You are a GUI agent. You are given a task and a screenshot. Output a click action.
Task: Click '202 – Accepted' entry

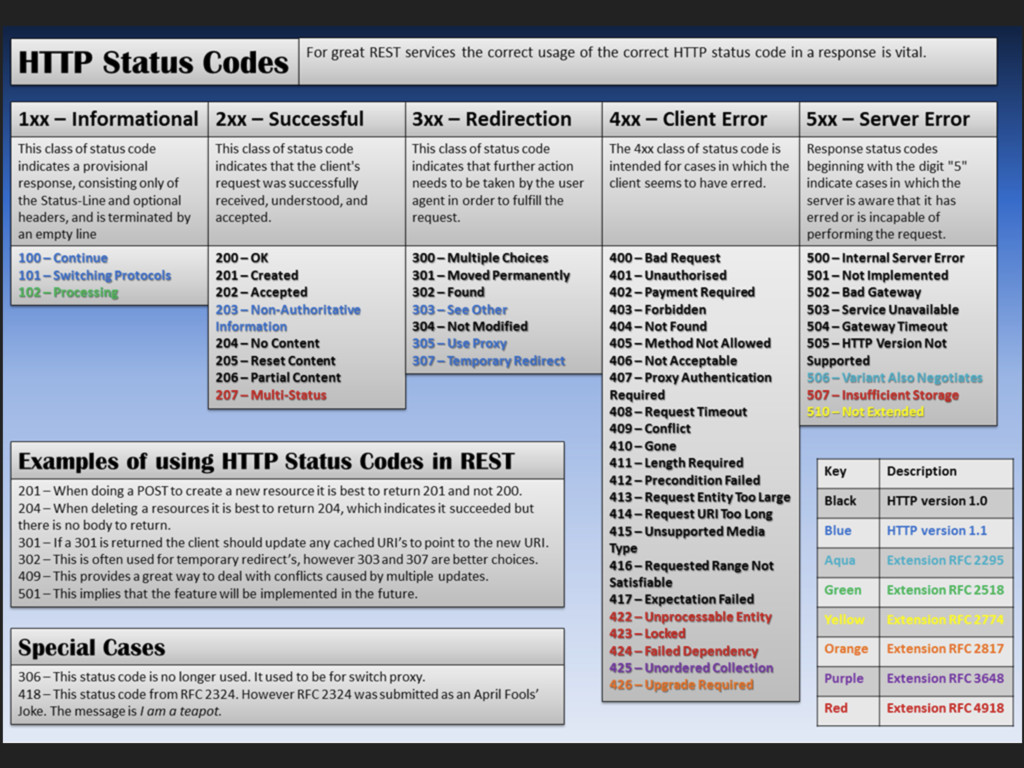click(x=261, y=293)
